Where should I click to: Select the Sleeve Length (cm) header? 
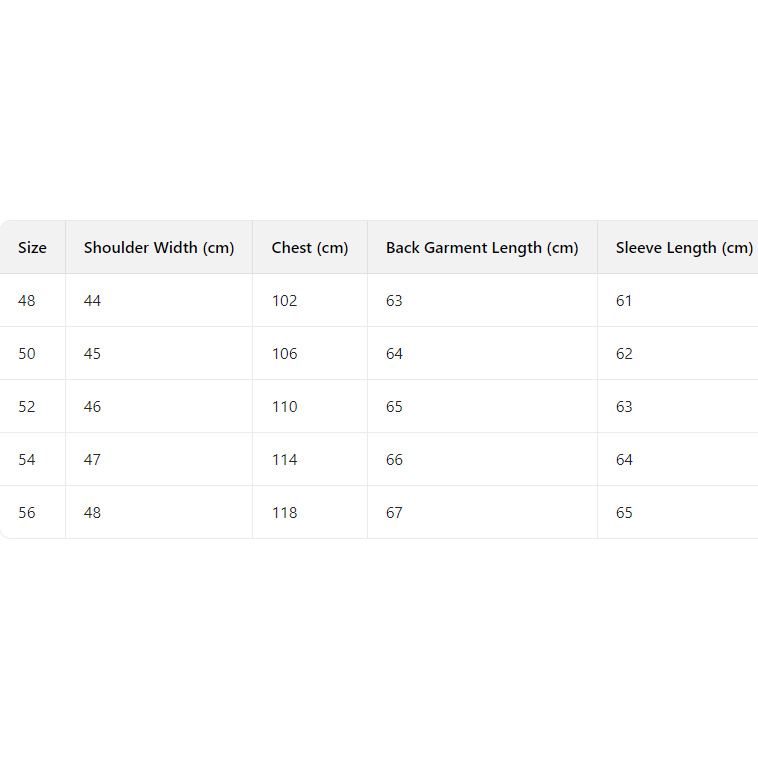point(684,248)
